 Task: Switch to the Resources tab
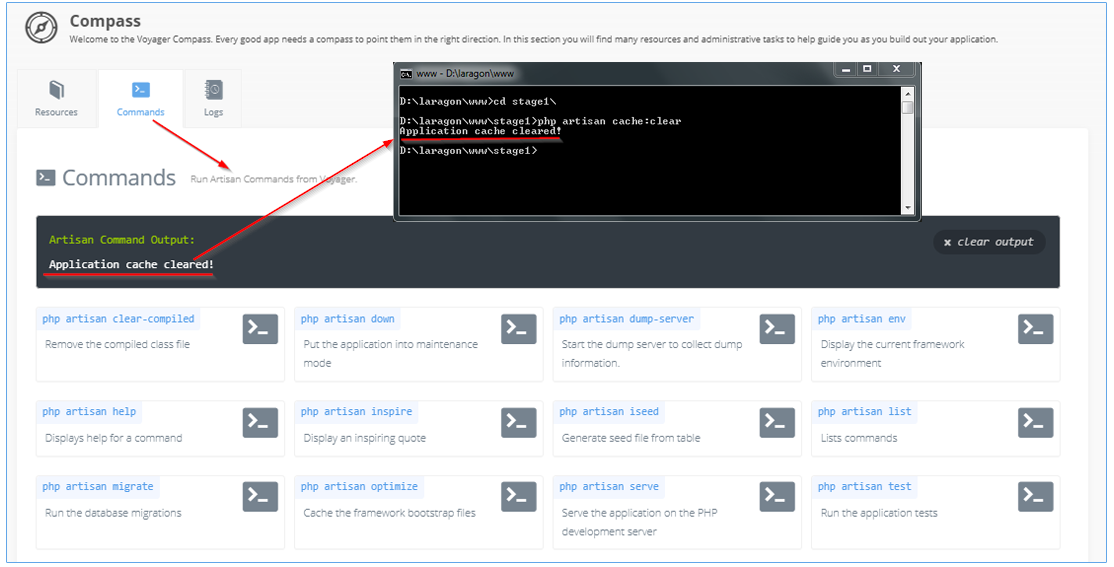[x=56, y=98]
